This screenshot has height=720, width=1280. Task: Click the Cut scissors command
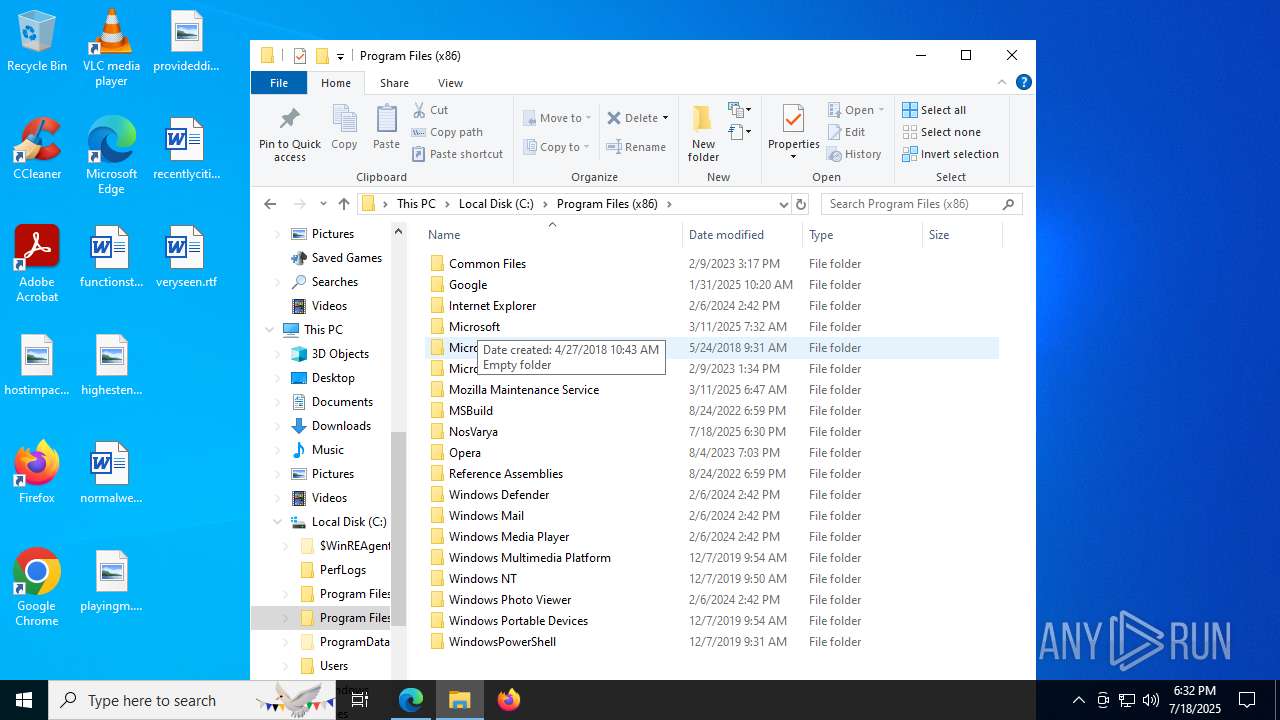point(430,110)
